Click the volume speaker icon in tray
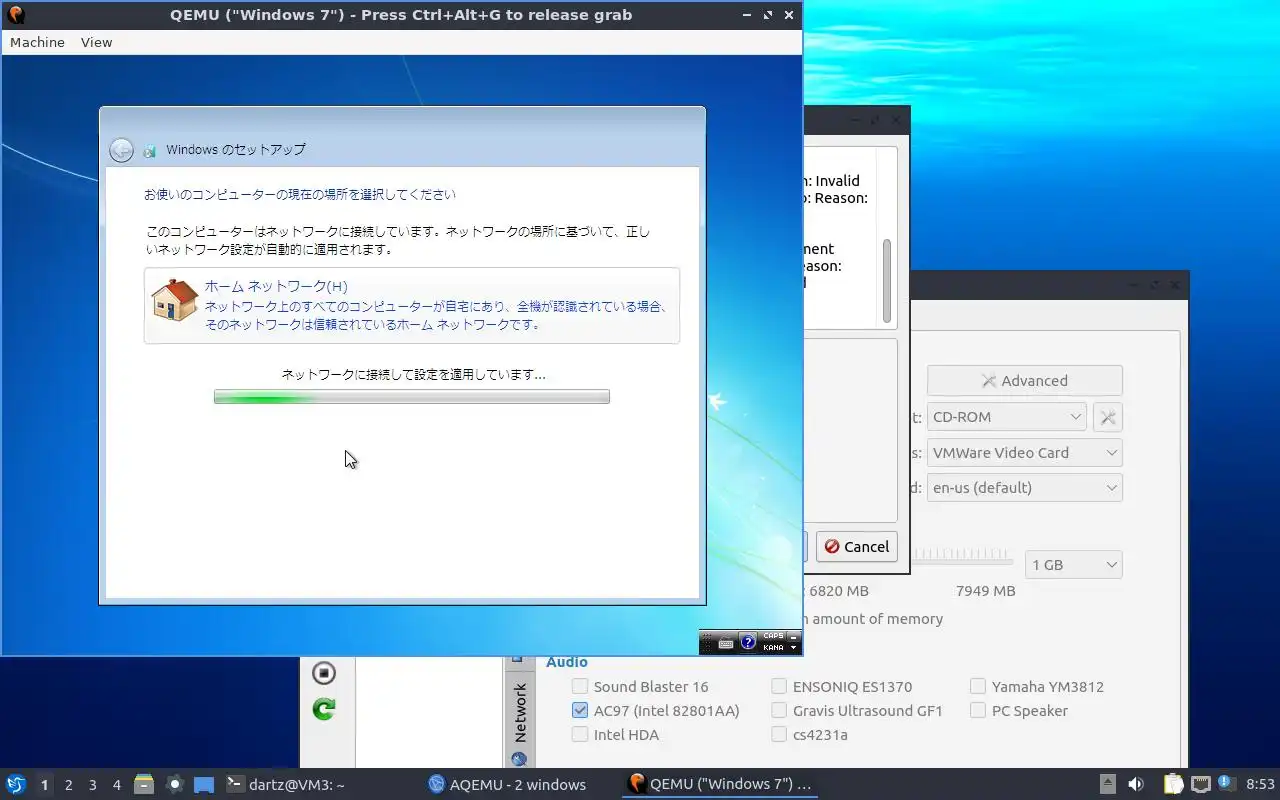Viewport: 1280px width, 800px height. tap(1136, 784)
